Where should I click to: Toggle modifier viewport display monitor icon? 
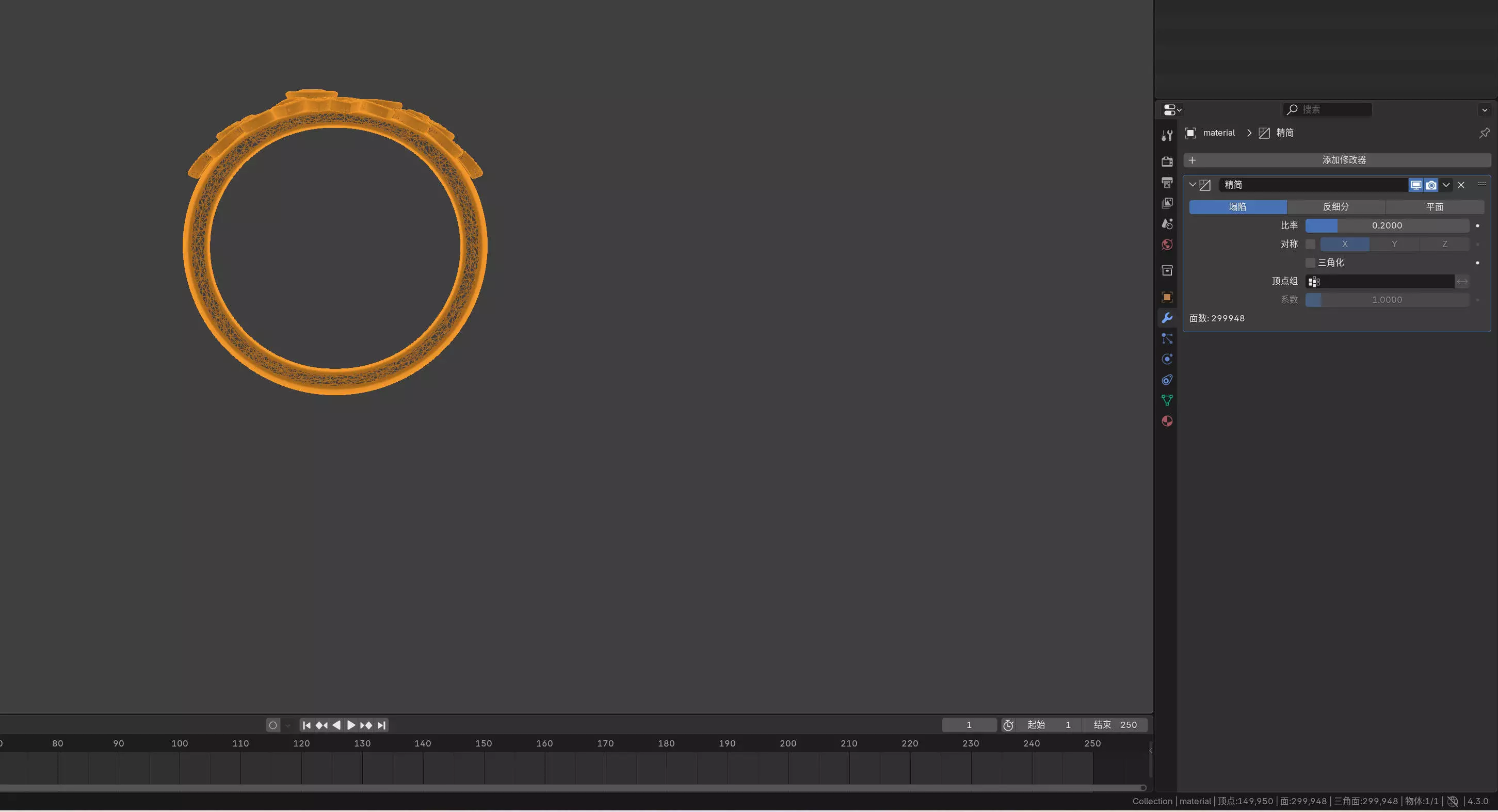point(1415,185)
